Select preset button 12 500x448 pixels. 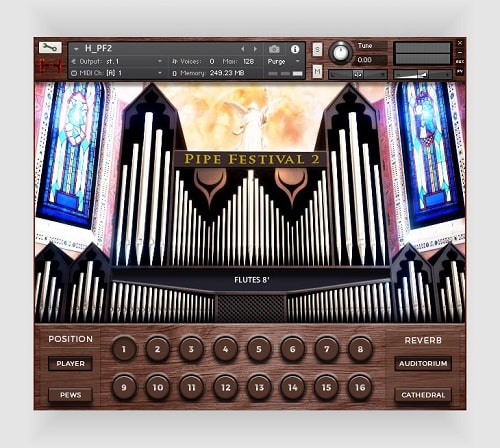point(225,387)
